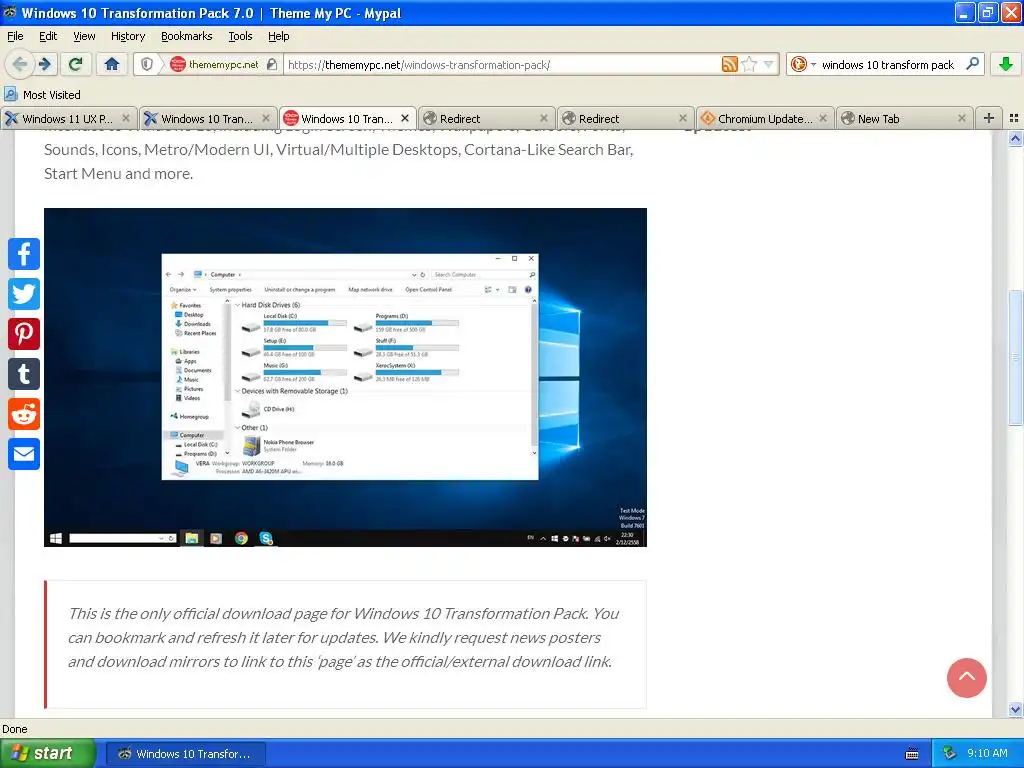
Task: Open the search engine selector dropdown
Action: [803, 64]
